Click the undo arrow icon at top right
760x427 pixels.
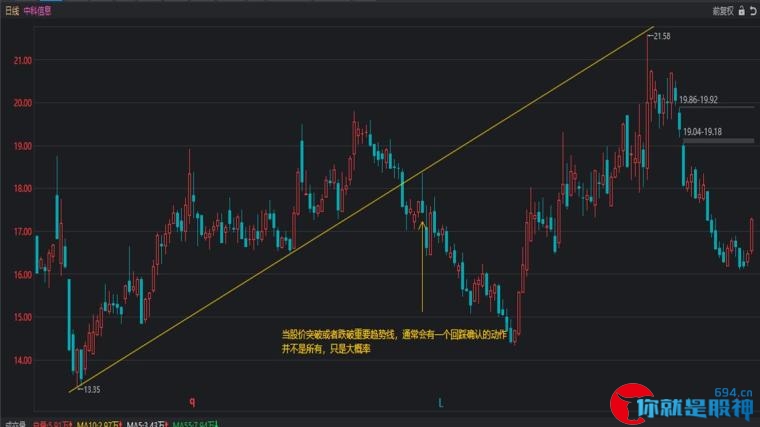click(753, 11)
